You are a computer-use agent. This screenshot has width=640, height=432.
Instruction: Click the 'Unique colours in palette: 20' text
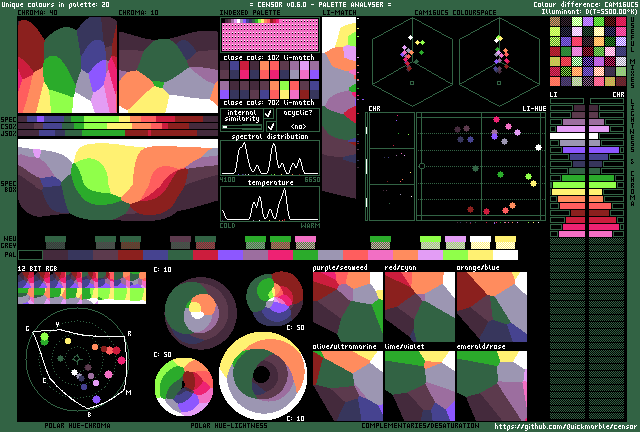[x=56, y=4]
